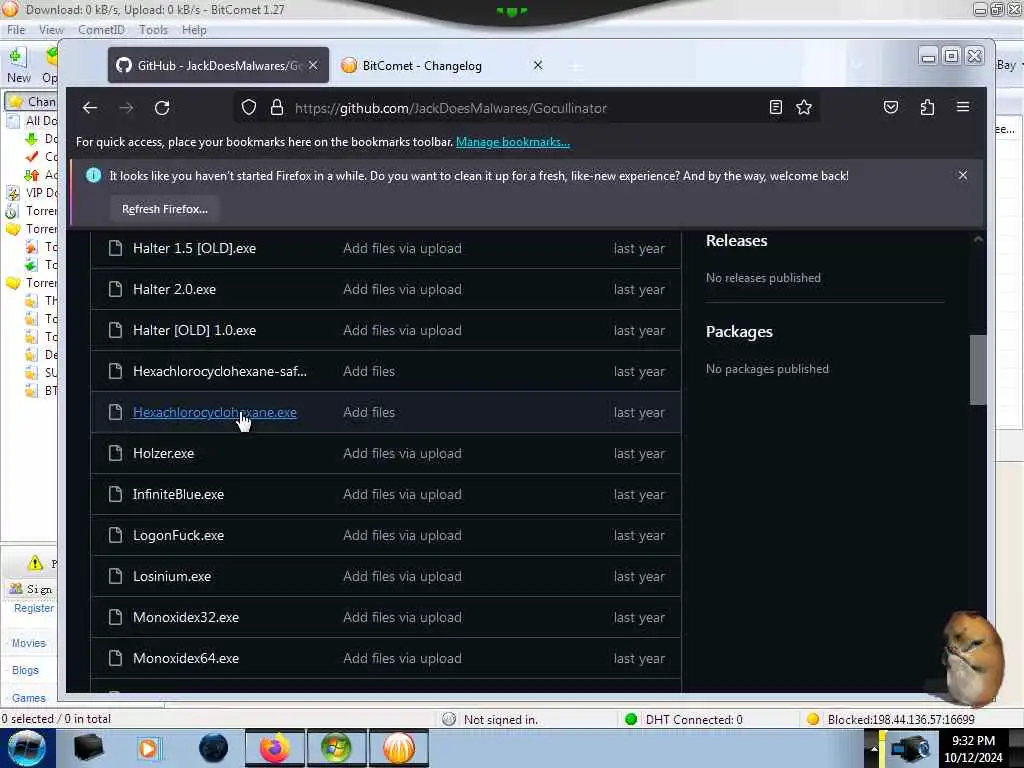Click file icon next to Monoxidex64.exe
1024x768 pixels.
116,658
